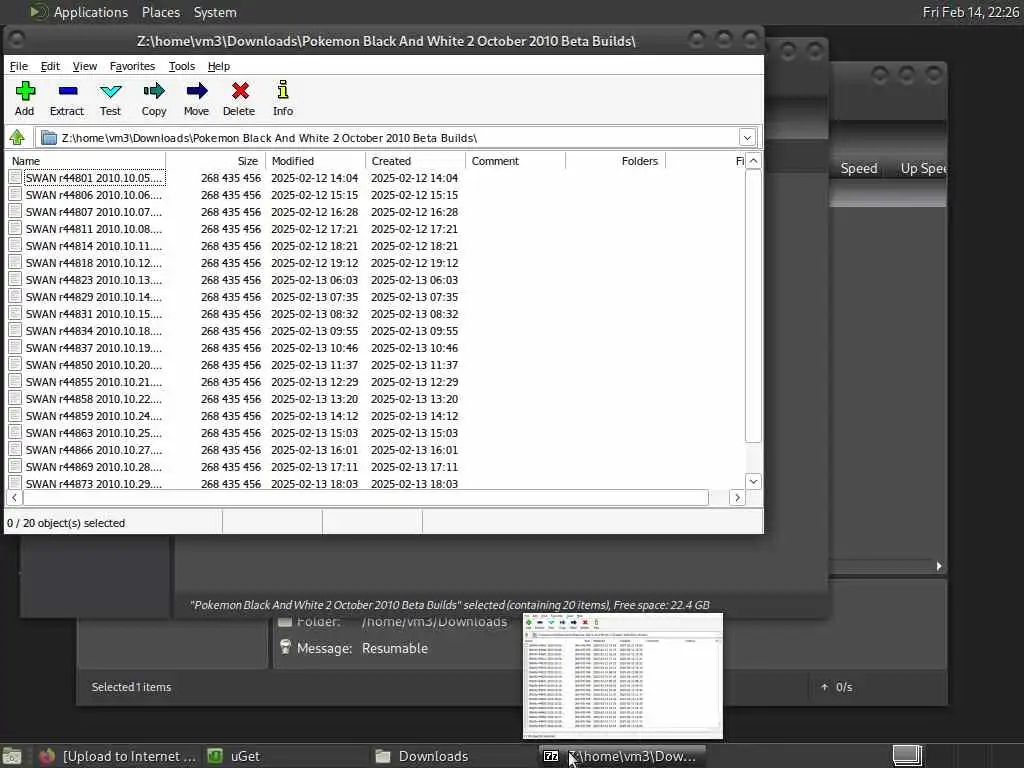Open the System menu

(x=215, y=12)
